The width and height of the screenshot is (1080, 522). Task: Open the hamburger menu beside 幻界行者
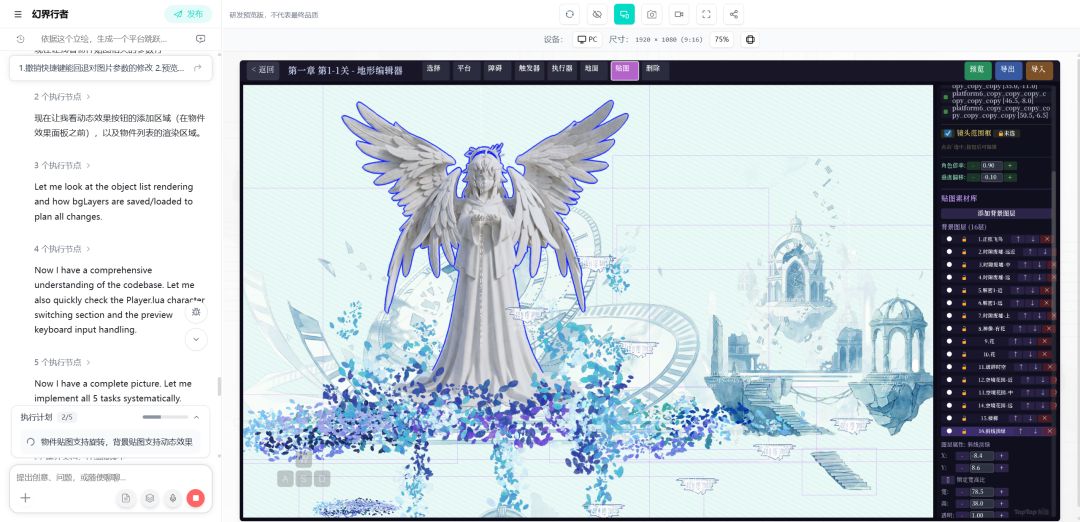18,14
